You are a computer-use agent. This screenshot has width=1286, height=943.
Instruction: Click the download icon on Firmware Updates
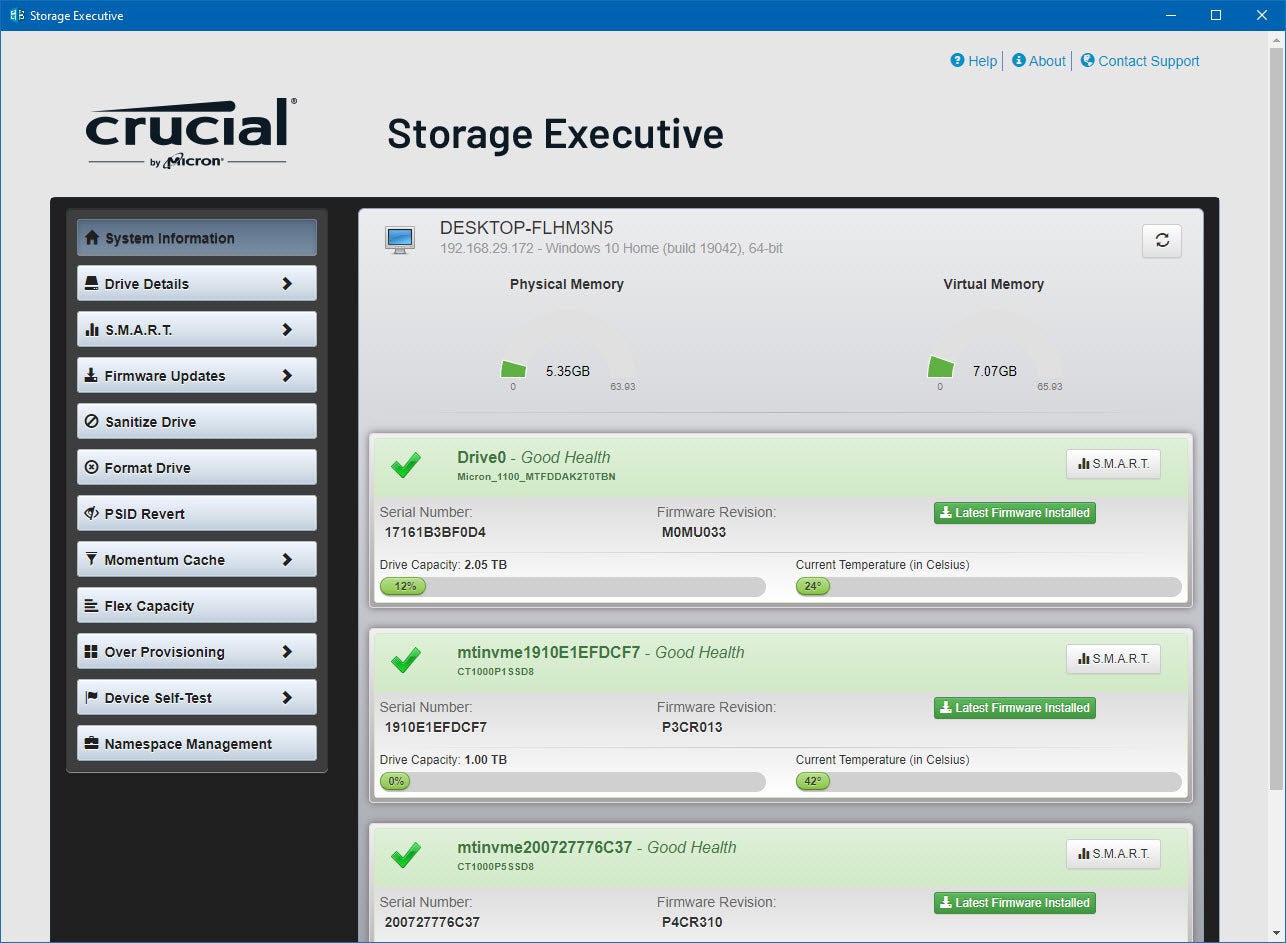[x=91, y=375]
